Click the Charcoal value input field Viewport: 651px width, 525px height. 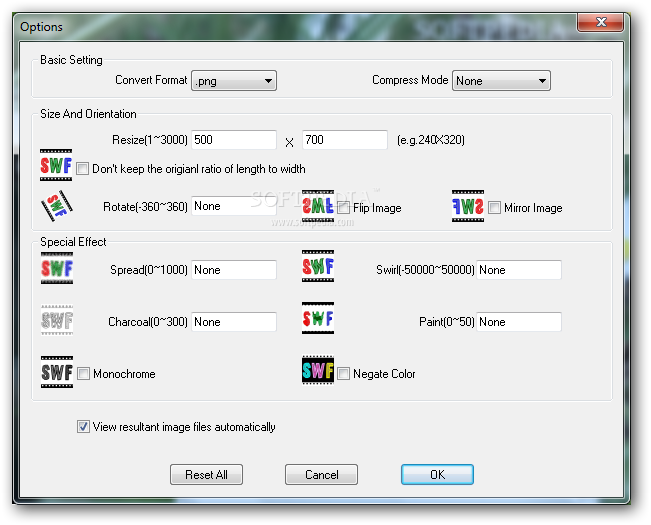tap(234, 322)
